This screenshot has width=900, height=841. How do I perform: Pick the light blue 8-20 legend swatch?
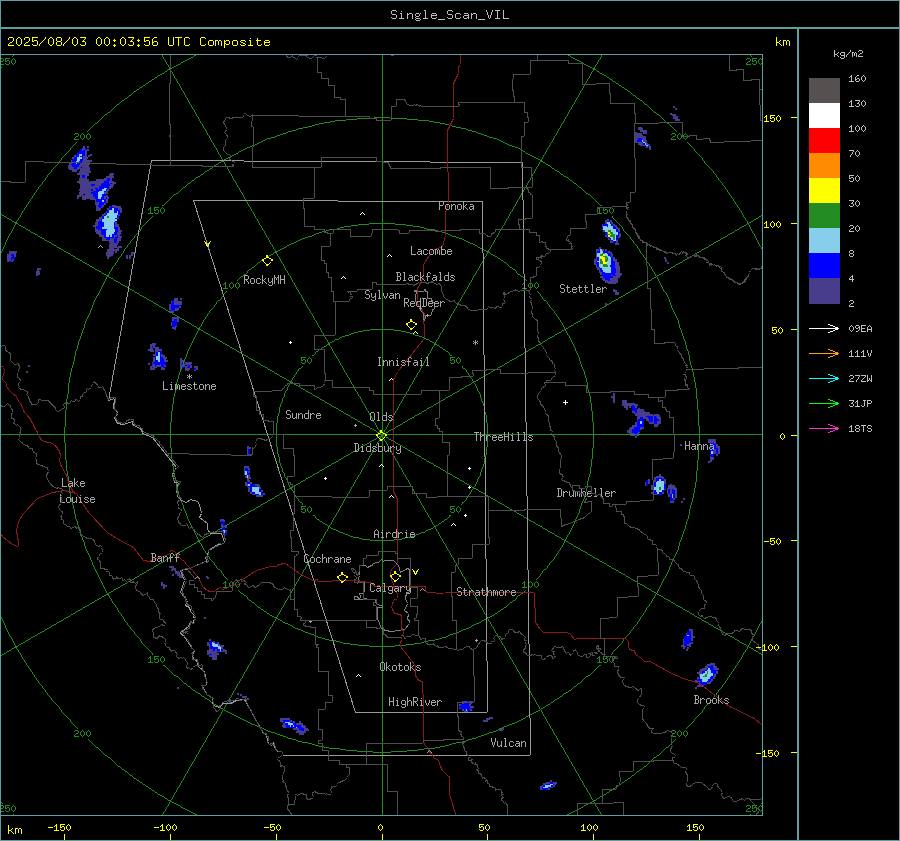coord(824,241)
